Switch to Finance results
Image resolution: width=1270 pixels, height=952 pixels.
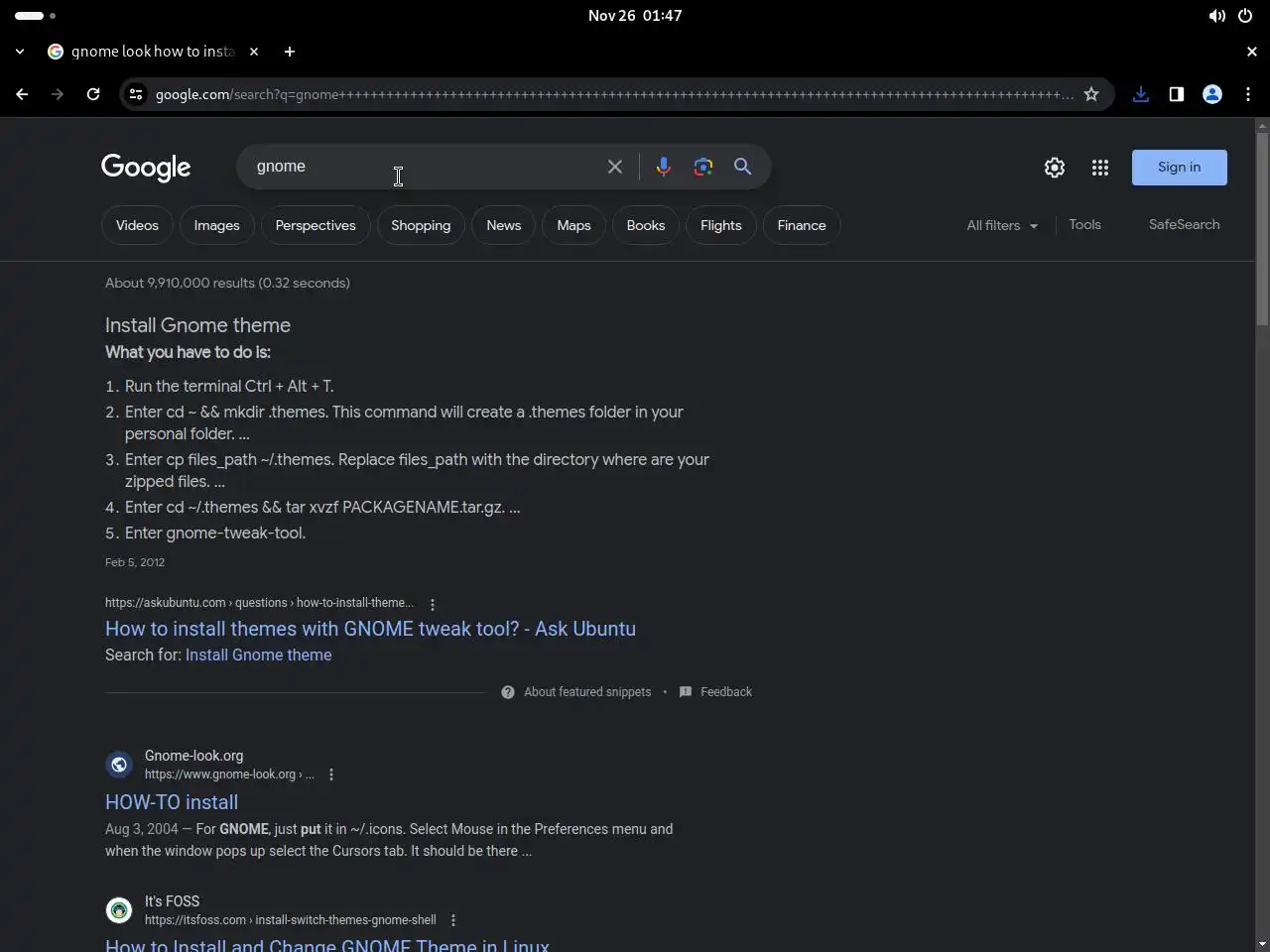[802, 225]
